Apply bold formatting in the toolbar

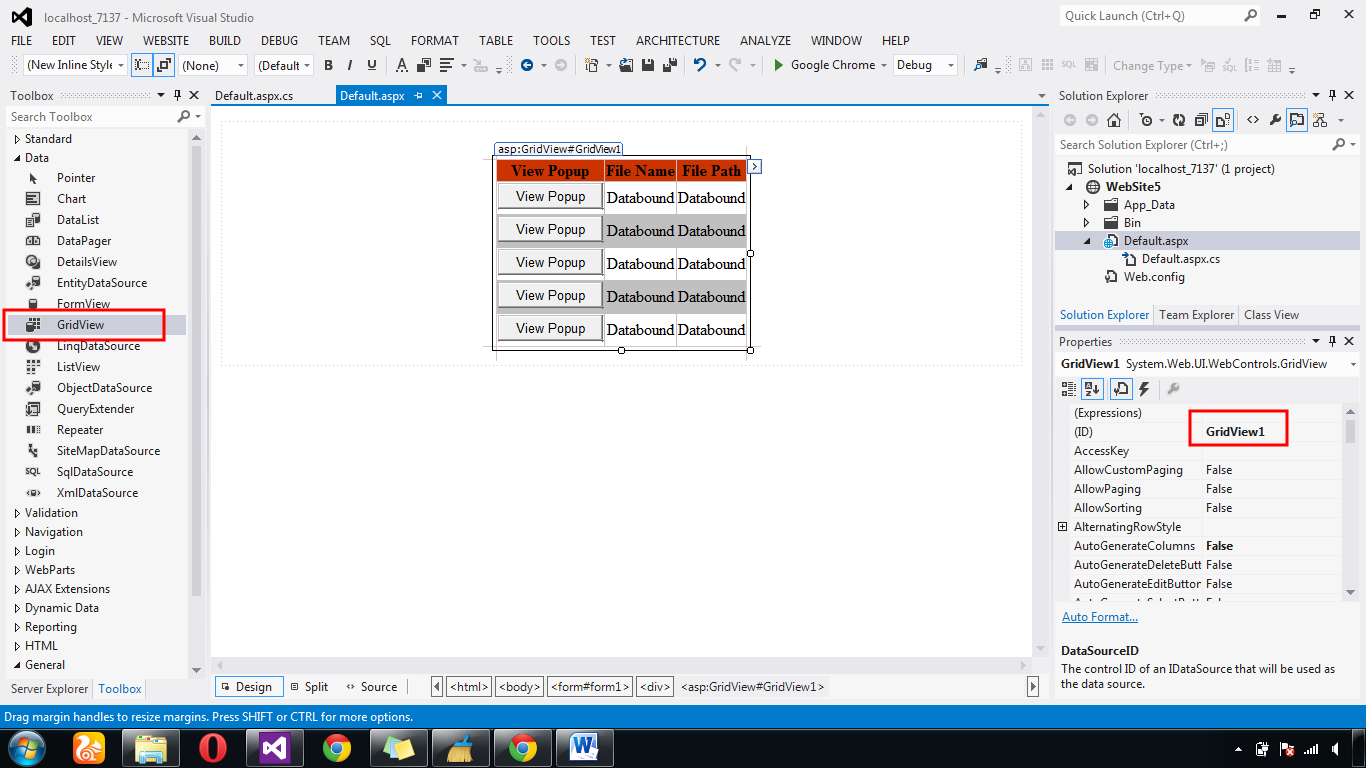[x=328, y=65]
